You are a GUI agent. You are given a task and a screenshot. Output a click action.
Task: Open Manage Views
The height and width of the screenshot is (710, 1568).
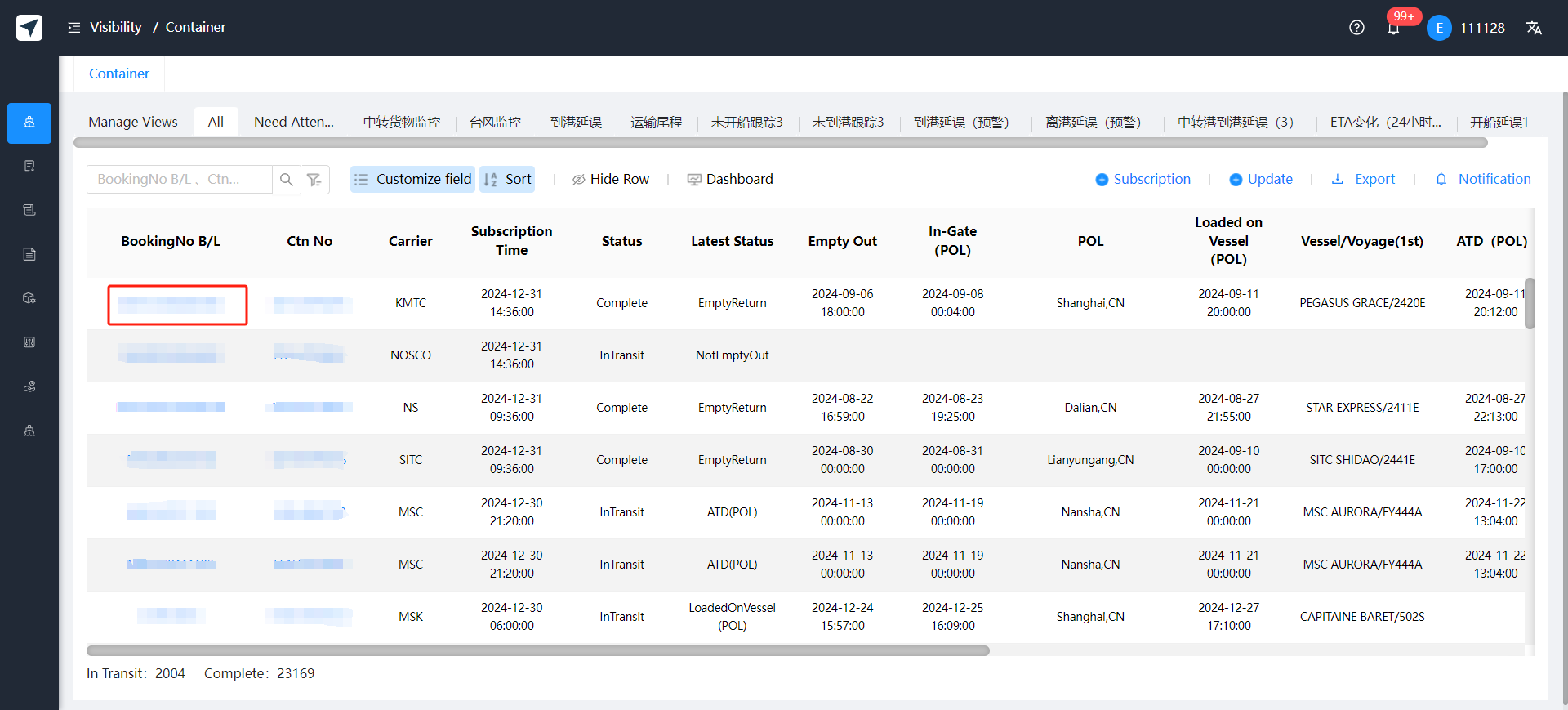point(133,122)
